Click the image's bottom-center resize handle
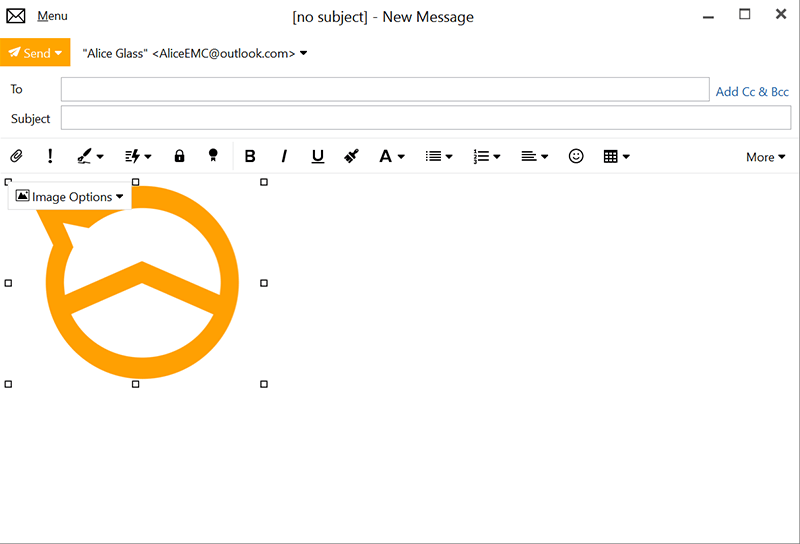 136,384
